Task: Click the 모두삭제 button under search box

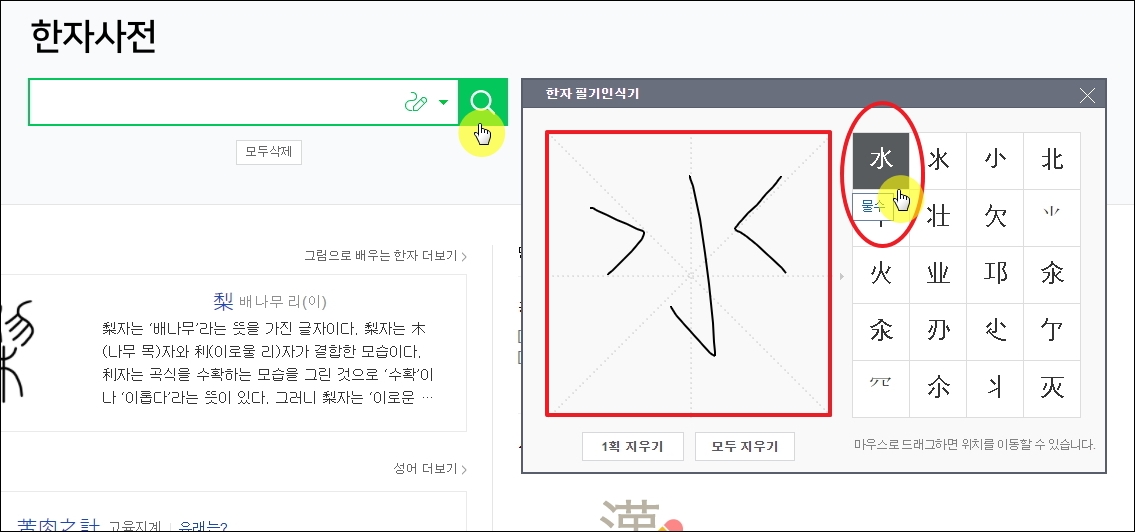Action: [x=269, y=153]
